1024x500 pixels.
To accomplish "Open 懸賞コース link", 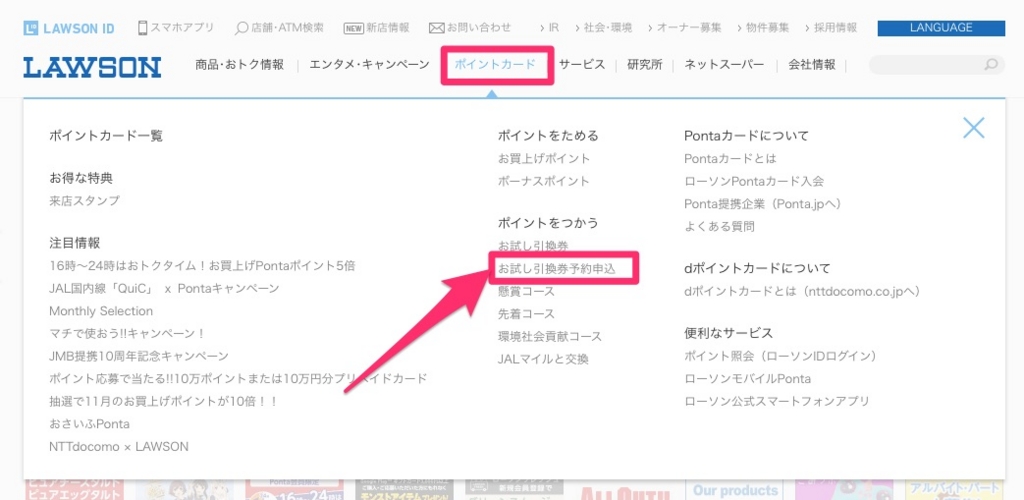I will click(526, 291).
